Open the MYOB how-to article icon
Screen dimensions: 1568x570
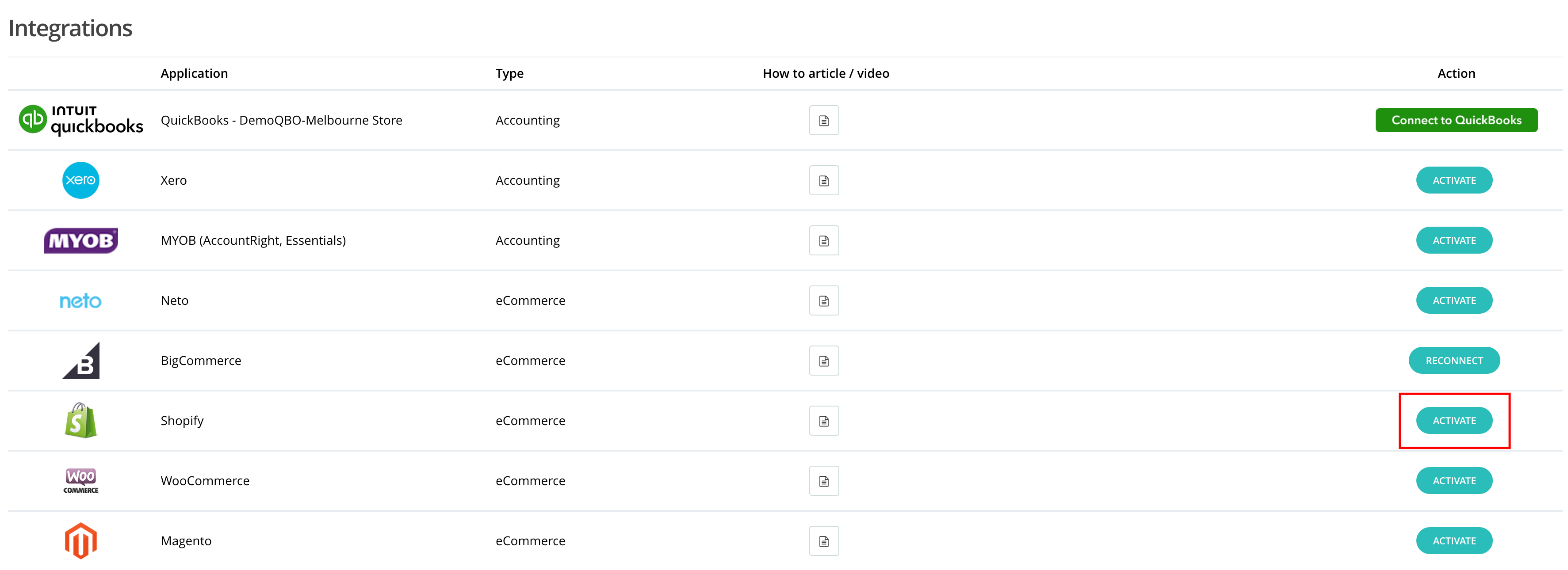(x=823, y=241)
